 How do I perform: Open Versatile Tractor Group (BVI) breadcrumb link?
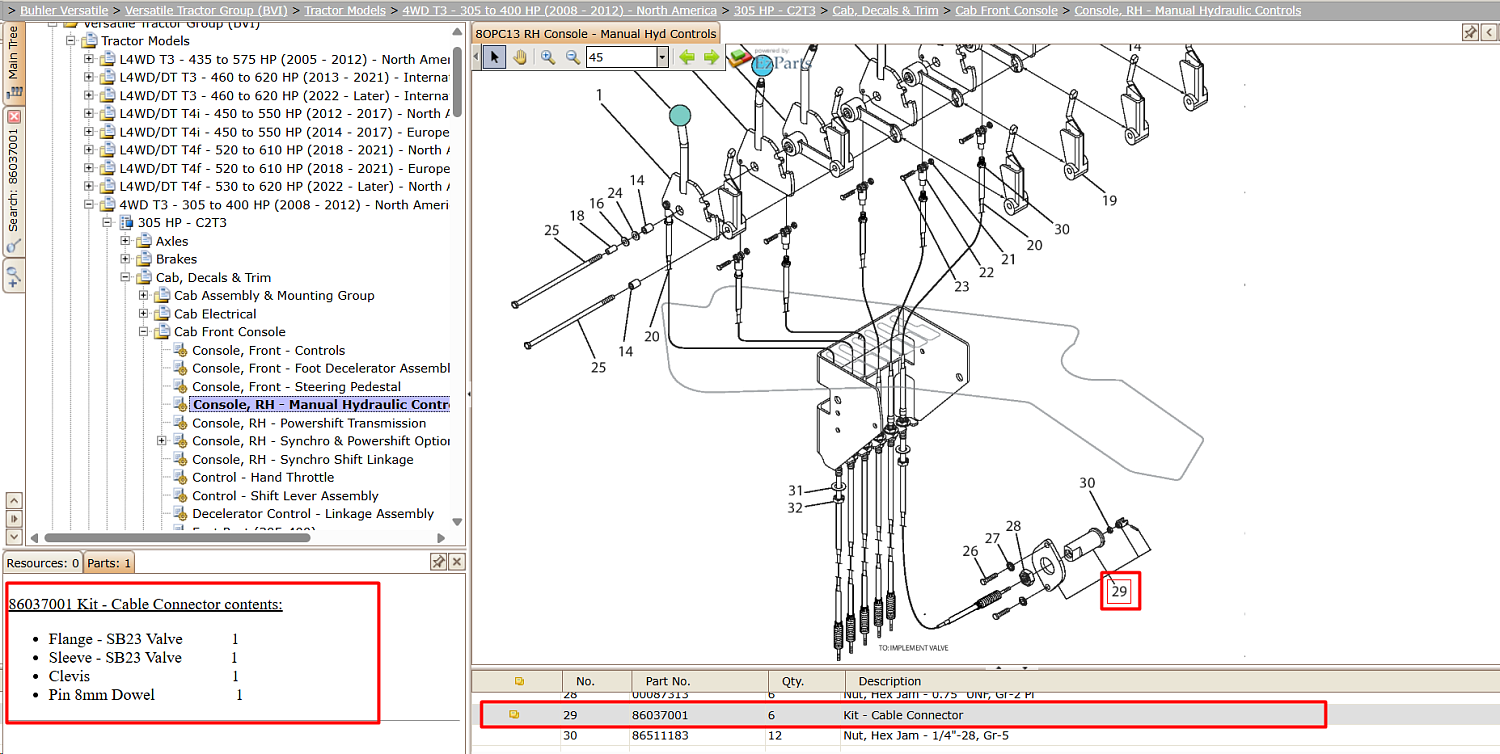pyautogui.click(x=206, y=10)
